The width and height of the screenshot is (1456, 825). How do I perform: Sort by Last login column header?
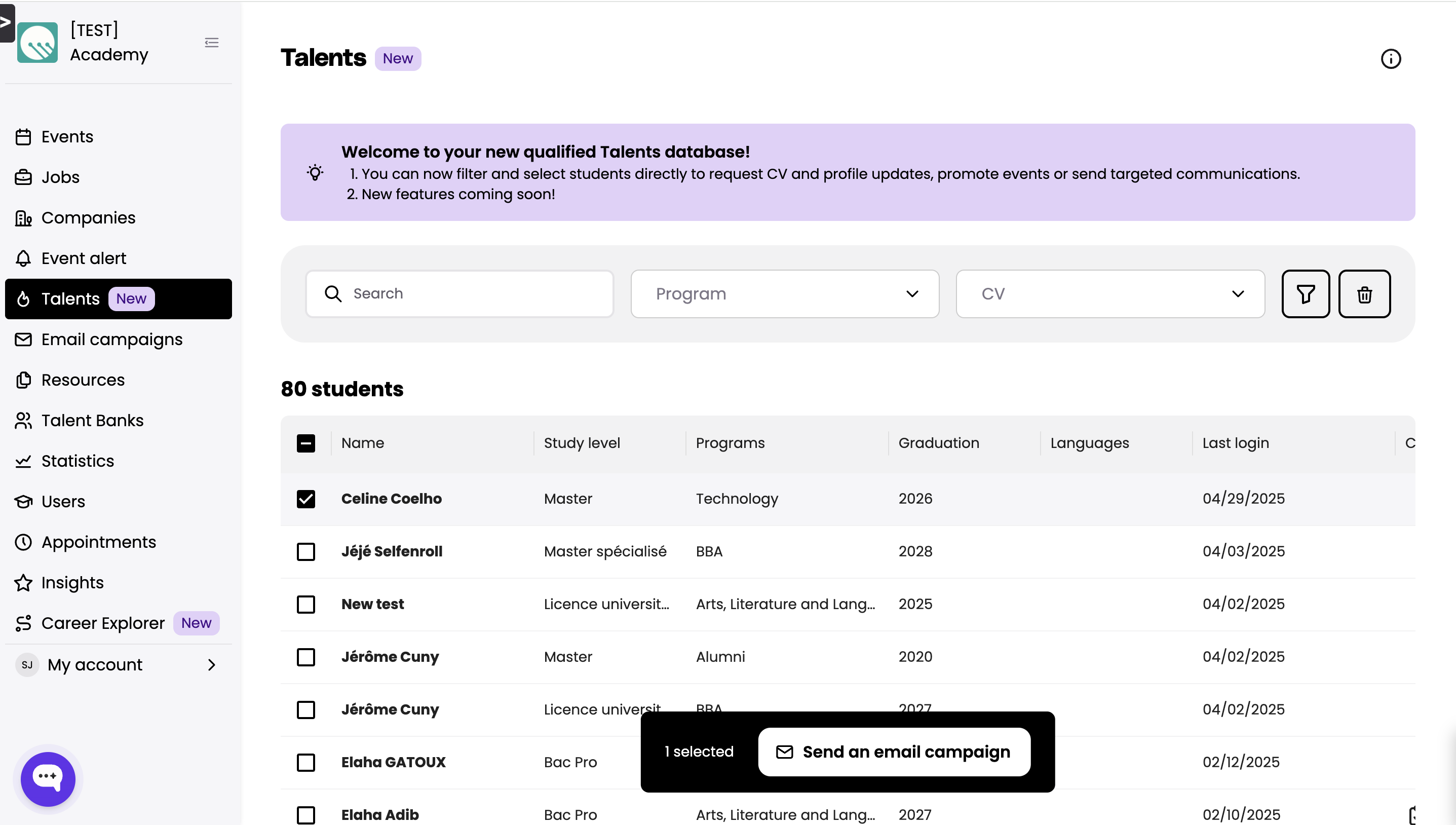pyautogui.click(x=1235, y=443)
